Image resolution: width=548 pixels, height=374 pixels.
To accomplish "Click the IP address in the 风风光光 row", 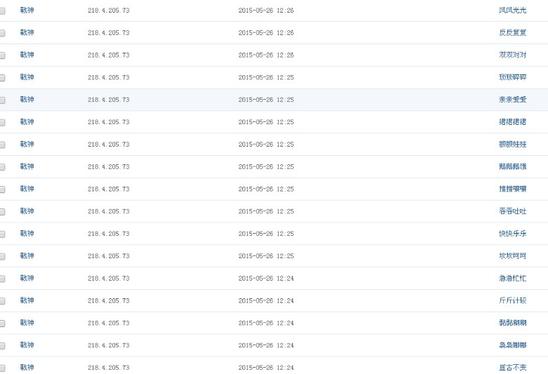I will [x=108, y=10].
